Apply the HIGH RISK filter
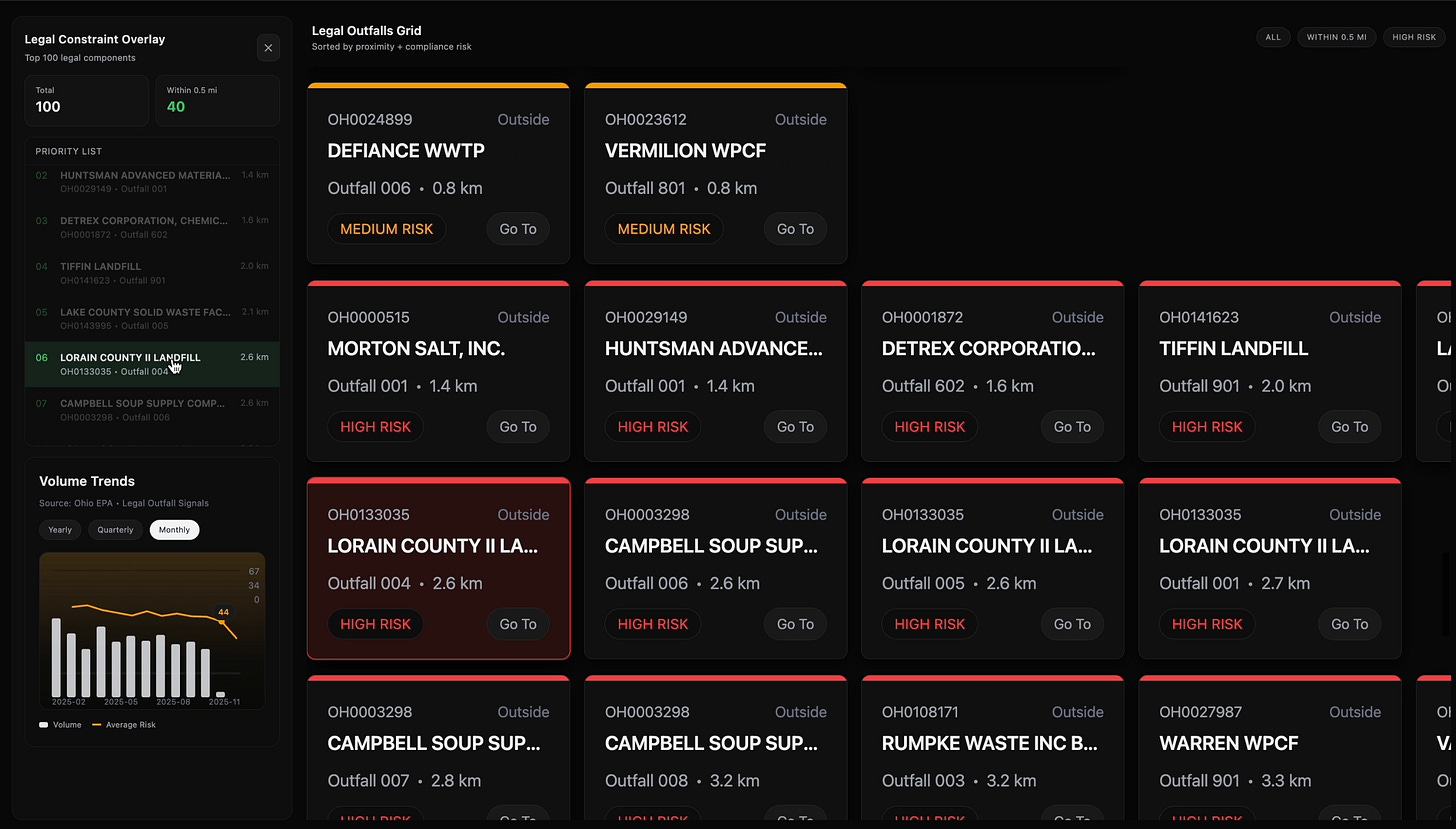Image resolution: width=1456 pixels, height=829 pixels. click(x=1414, y=37)
